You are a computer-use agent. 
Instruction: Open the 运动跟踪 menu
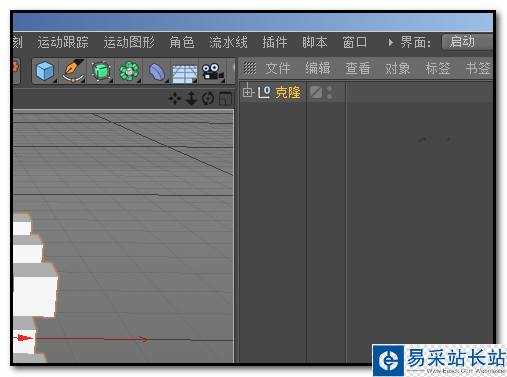tap(63, 42)
